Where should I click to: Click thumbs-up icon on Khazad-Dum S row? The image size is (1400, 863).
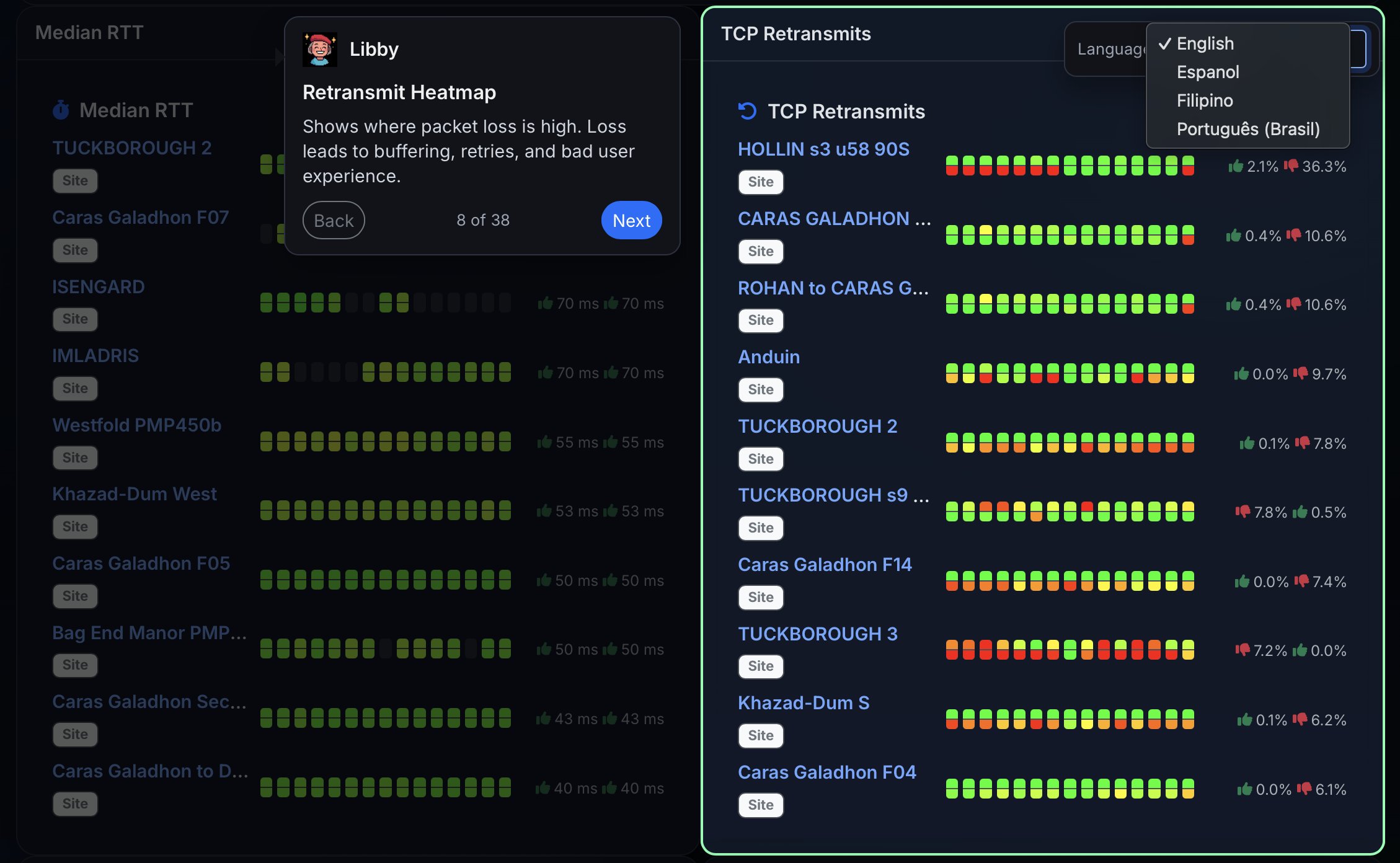tap(1244, 719)
